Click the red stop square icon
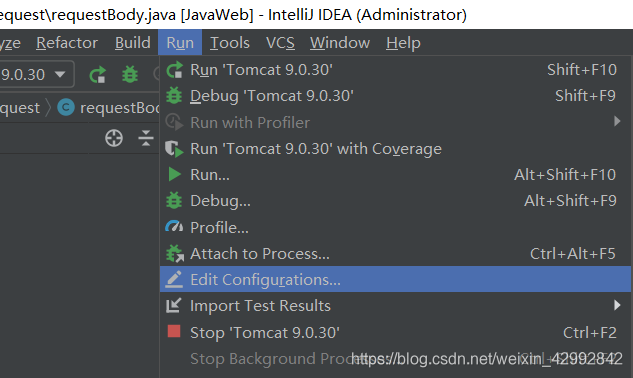The width and height of the screenshot is (633, 378). tap(174, 332)
